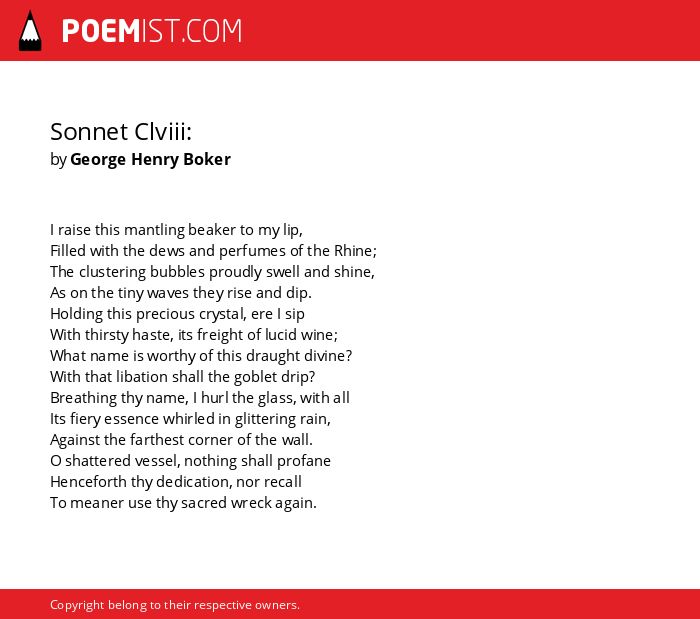Click the line 'With thirsty haste, its freight'

point(194,335)
